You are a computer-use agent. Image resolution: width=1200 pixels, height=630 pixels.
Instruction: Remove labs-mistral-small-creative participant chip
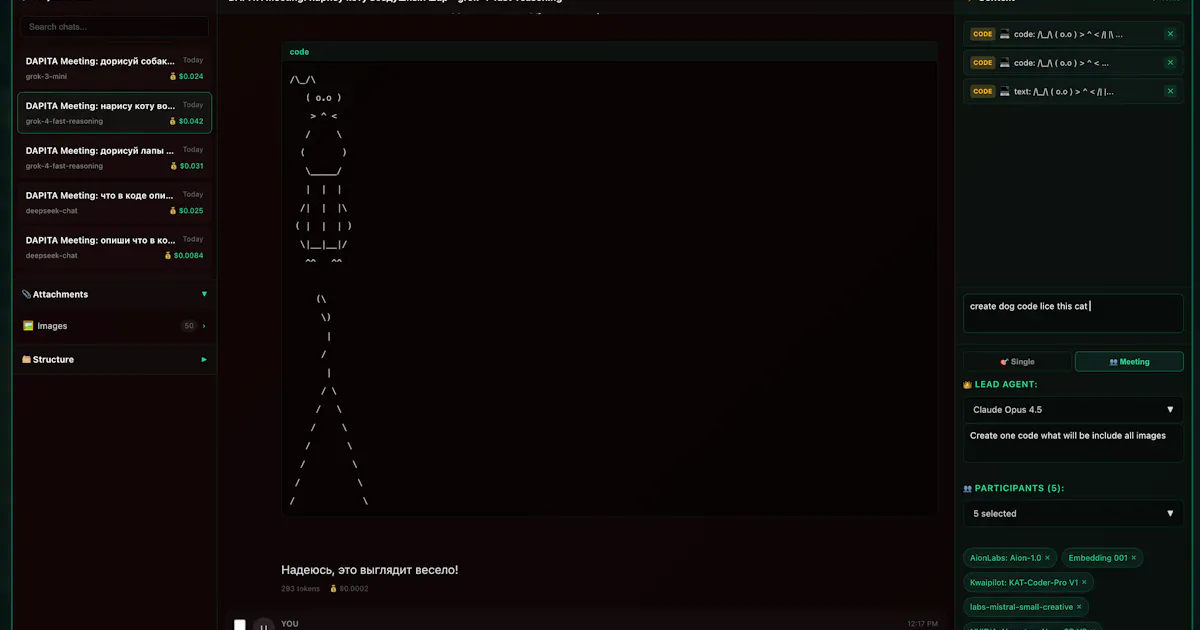(1079, 607)
